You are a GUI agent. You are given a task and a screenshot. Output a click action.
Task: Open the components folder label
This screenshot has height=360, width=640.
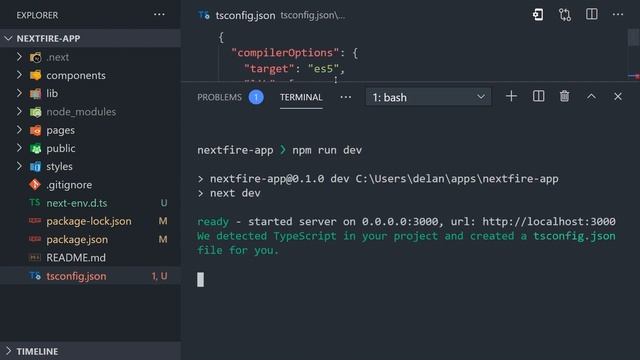76,76
